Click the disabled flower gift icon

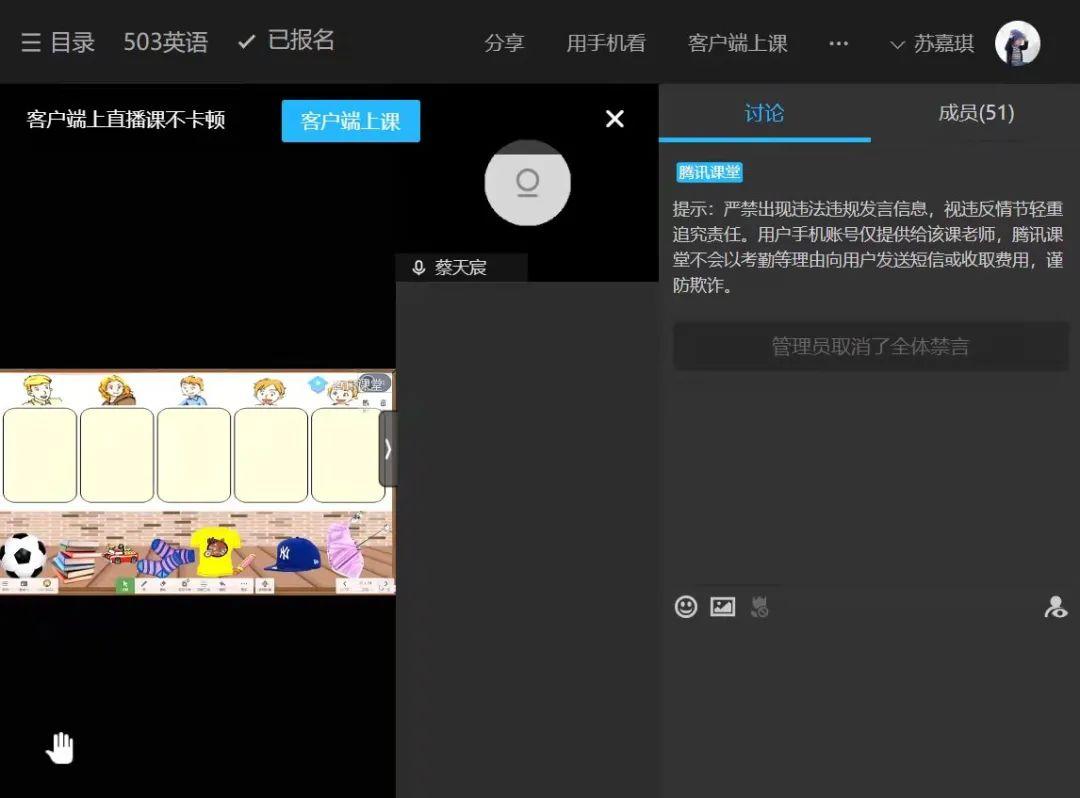pyautogui.click(x=760, y=606)
